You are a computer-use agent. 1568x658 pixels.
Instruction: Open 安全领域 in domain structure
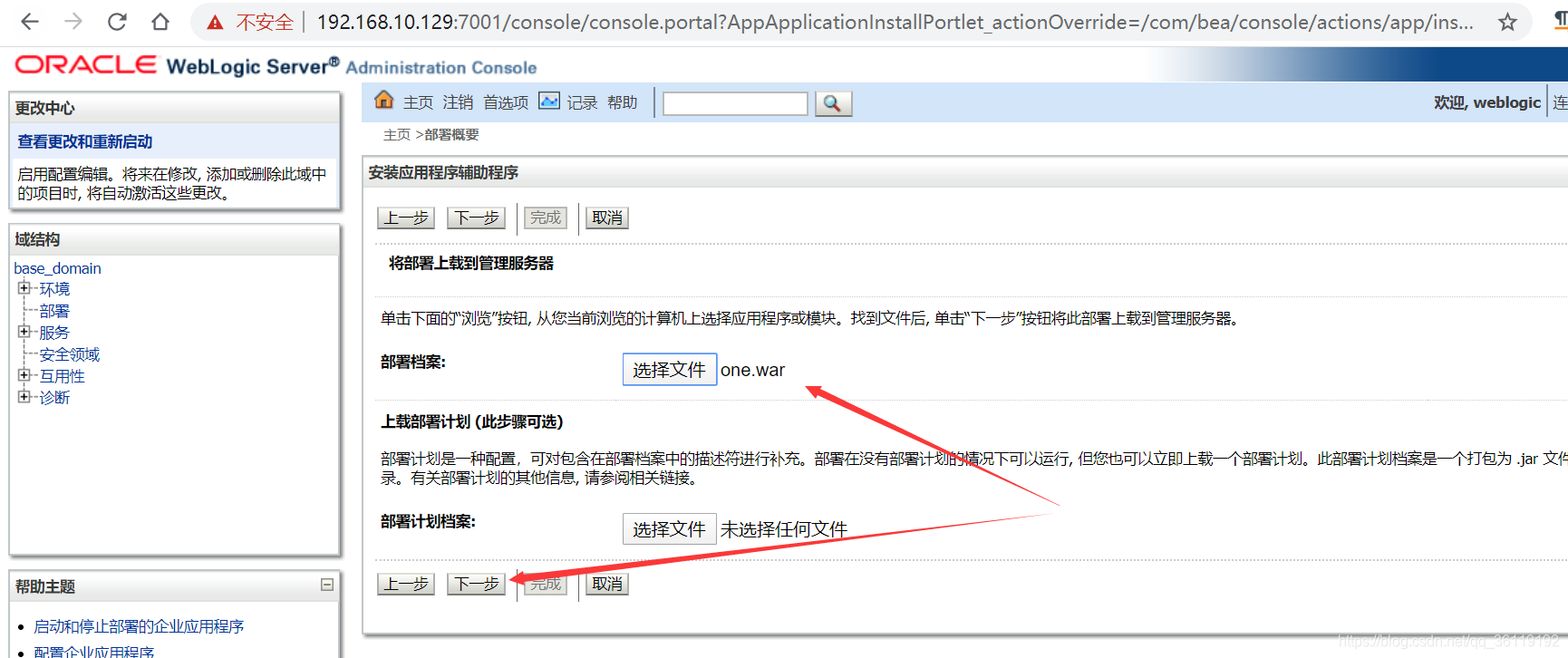pos(70,354)
